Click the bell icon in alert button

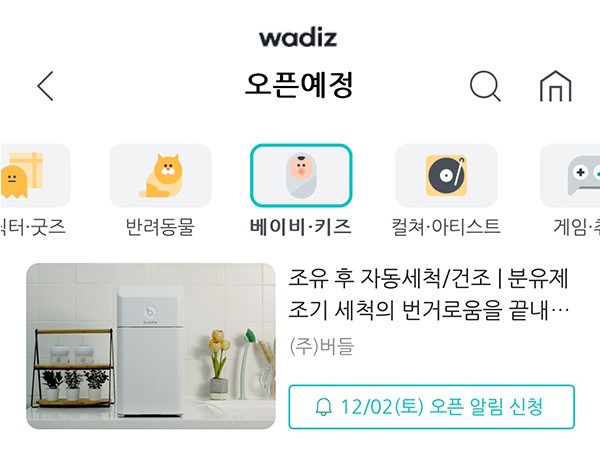[x=323, y=407]
